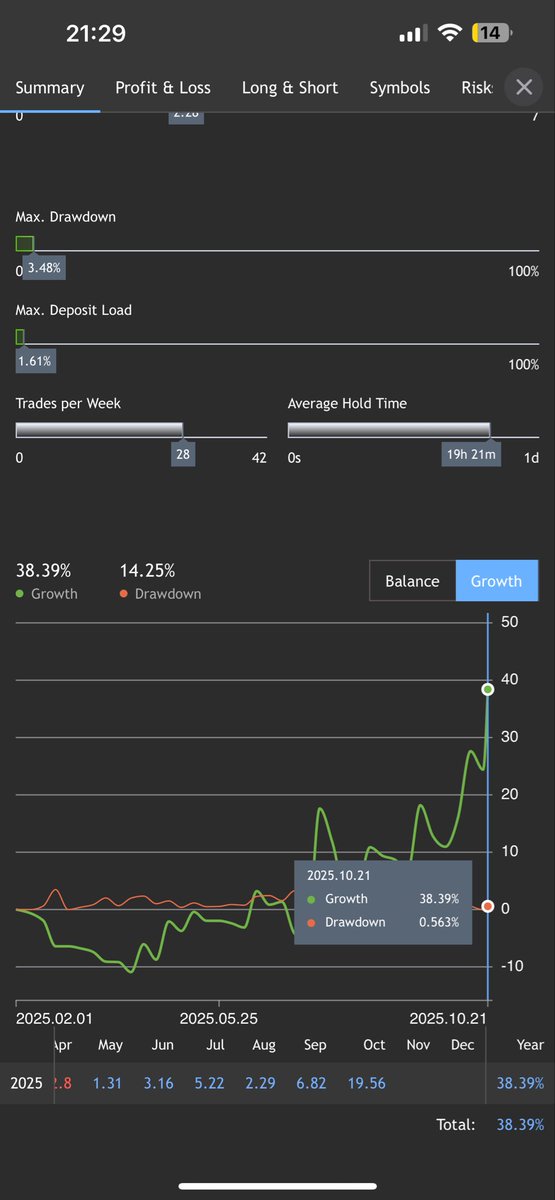This screenshot has height=1200, width=555.
Task: Click the August value 2.29
Action: coord(260,1083)
